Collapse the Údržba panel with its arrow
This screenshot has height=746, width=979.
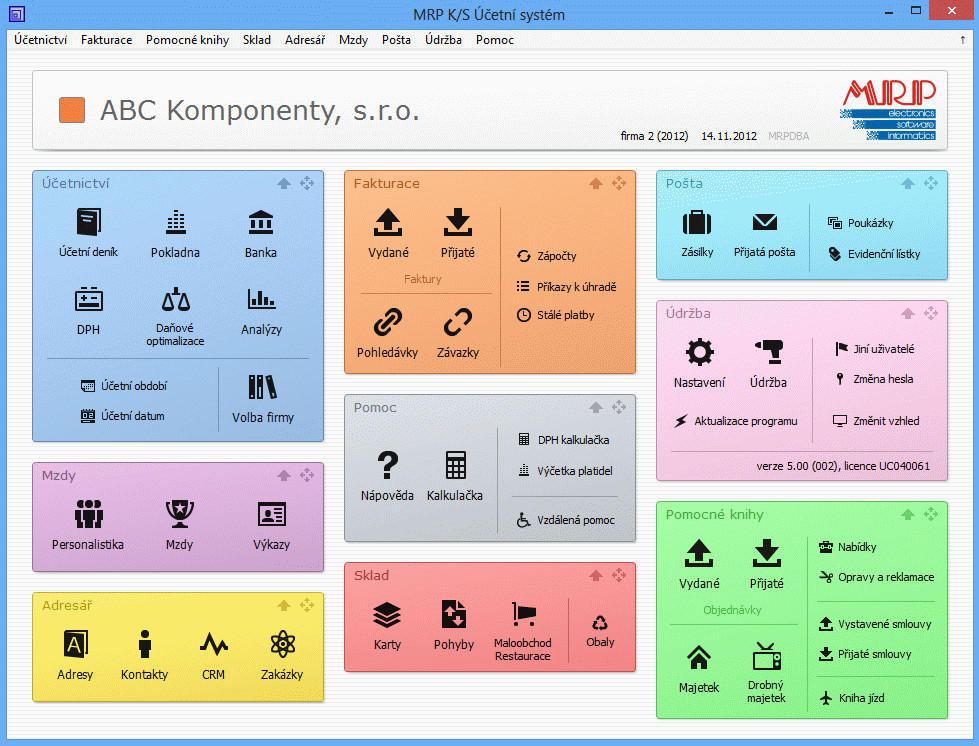[908, 313]
